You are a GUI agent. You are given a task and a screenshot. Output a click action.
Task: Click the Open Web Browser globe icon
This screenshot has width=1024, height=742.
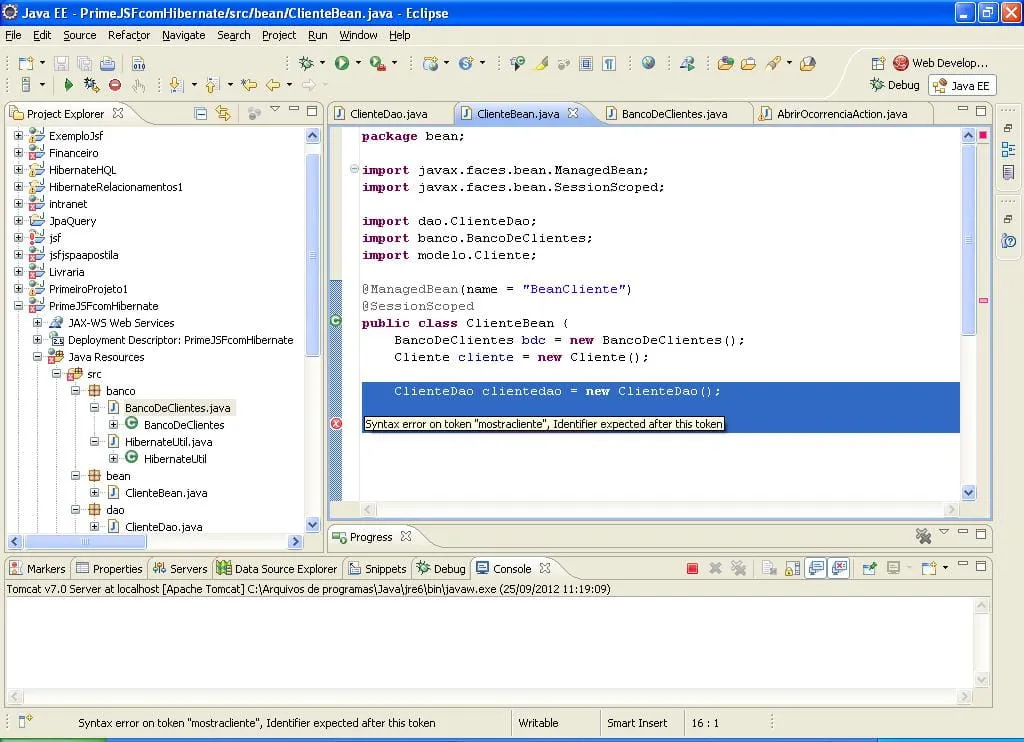(x=648, y=63)
